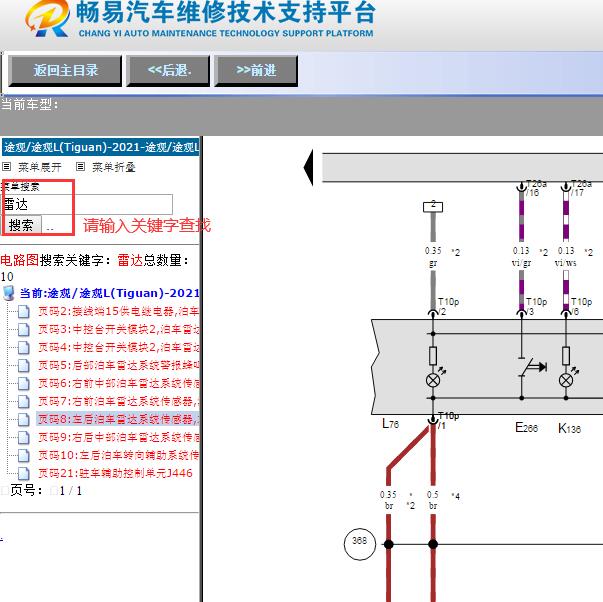Open 页码21:驻车辅助控制单元J446 entry

click(x=115, y=473)
